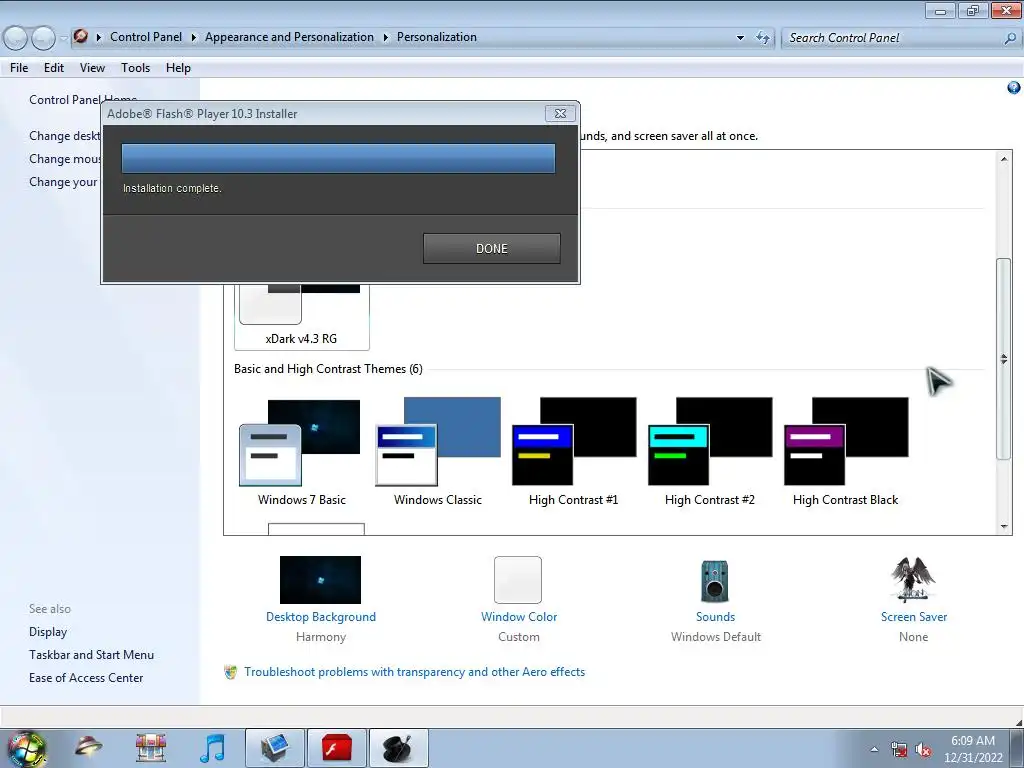Open Desktop Background settings icon

click(320, 580)
